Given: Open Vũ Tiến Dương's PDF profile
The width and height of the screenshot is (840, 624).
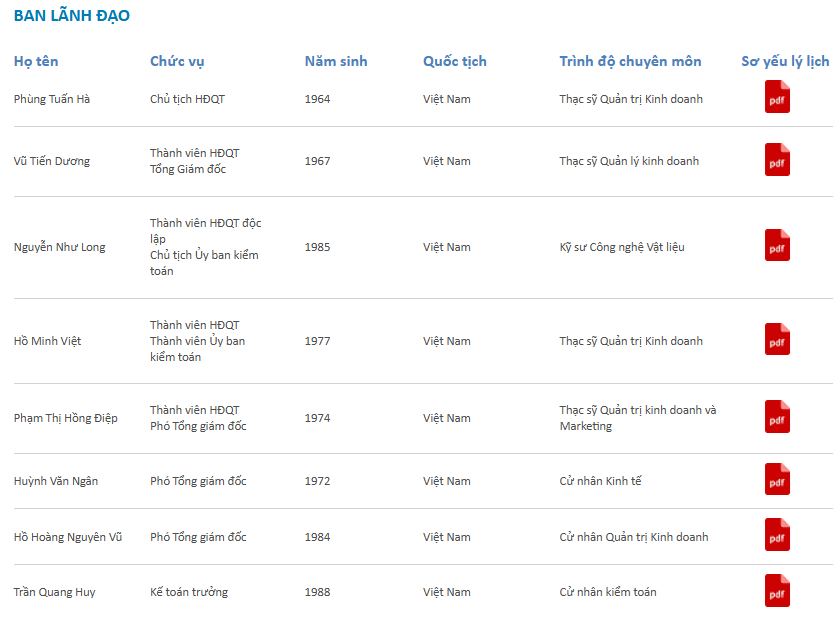Looking at the screenshot, I should pyautogui.click(x=777, y=160).
